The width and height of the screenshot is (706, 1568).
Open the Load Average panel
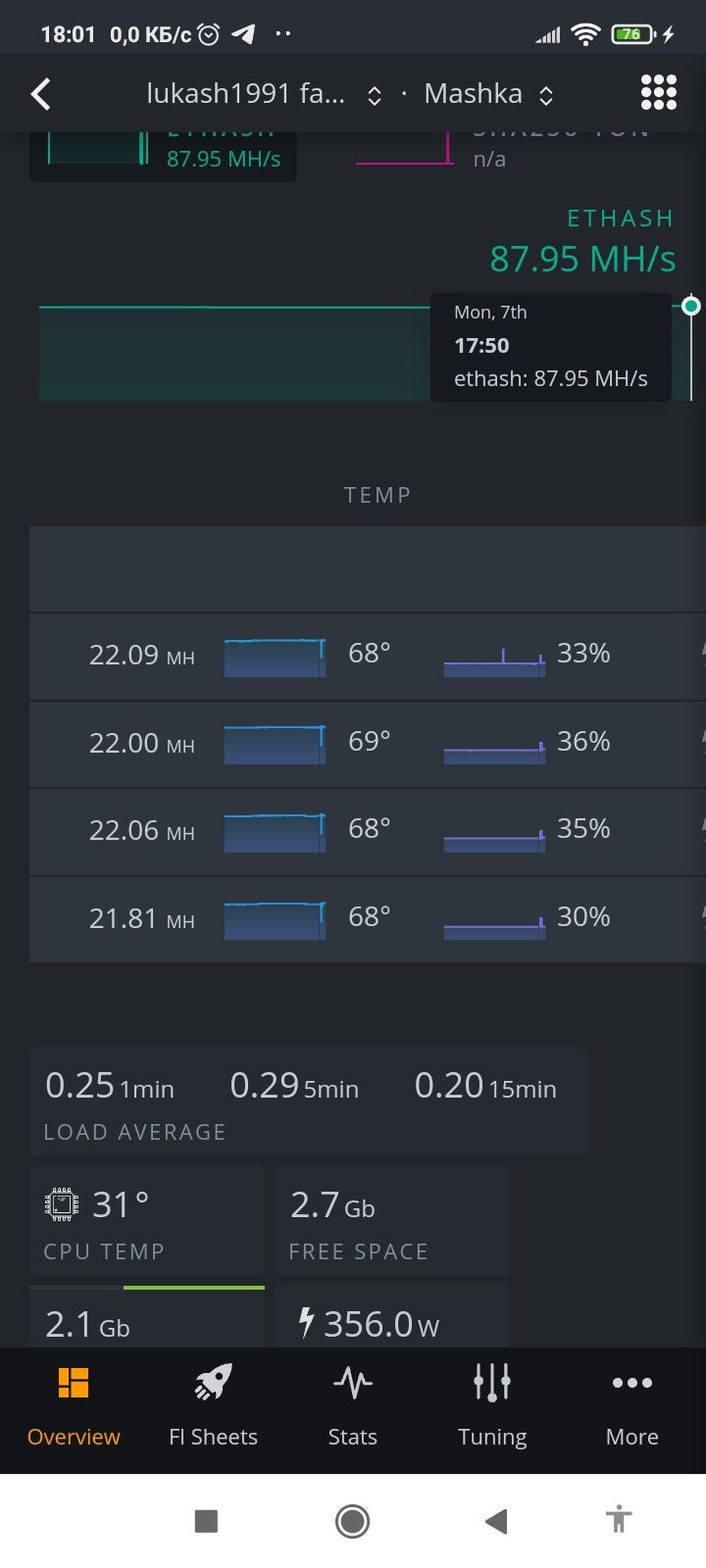point(308,1102)
